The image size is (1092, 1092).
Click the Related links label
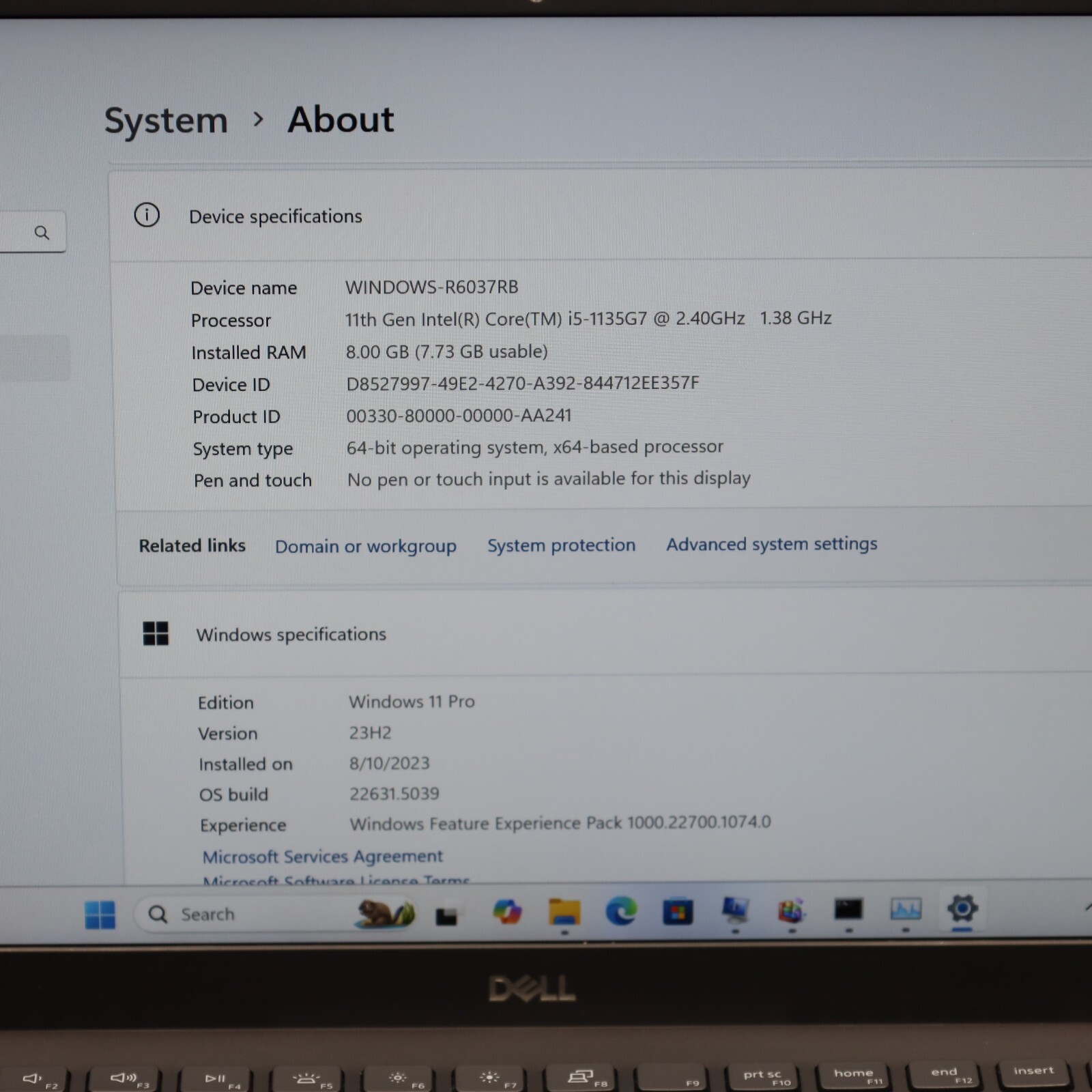click(192, 545)
